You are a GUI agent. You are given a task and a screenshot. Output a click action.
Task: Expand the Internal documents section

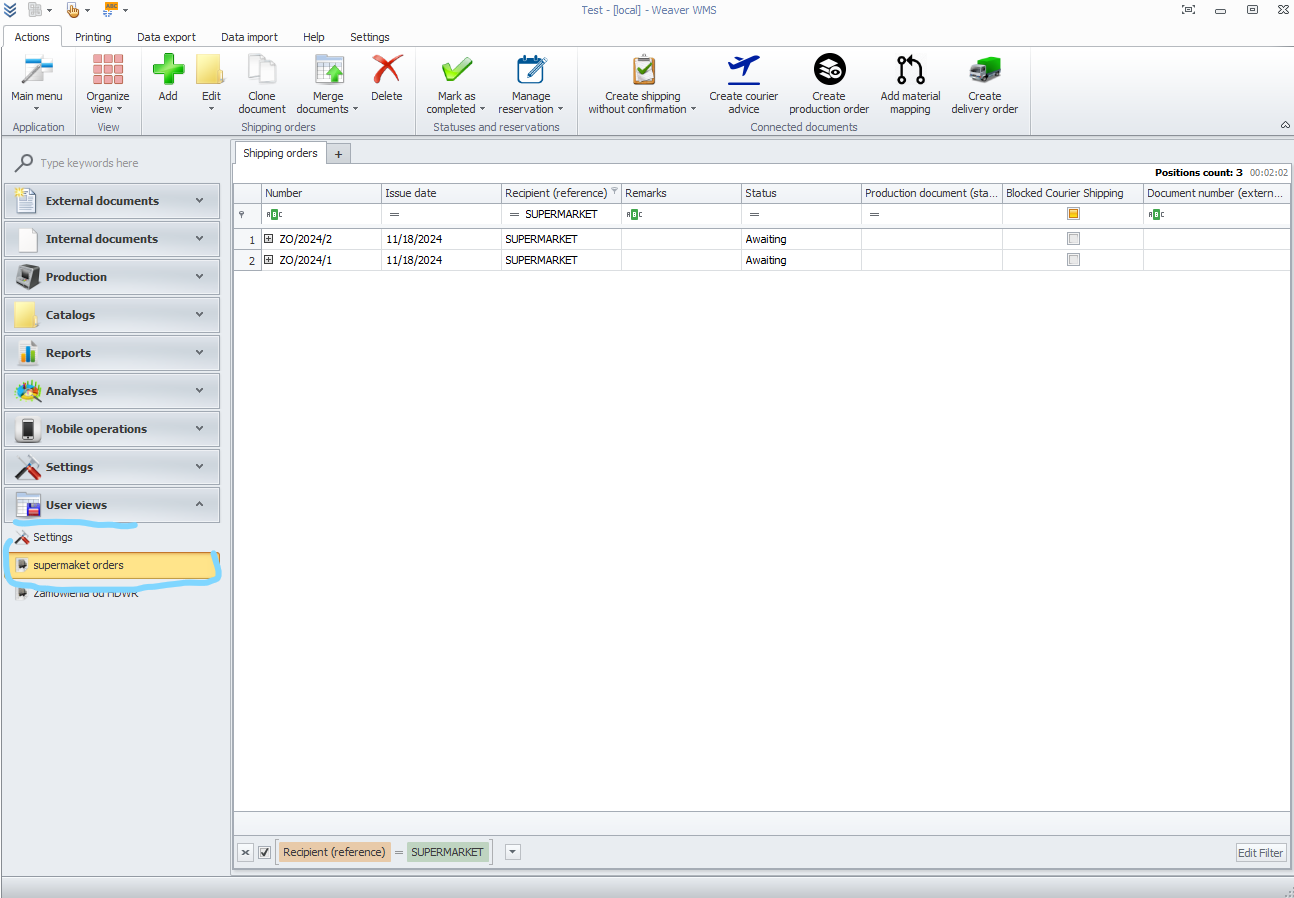pos(112,239)
